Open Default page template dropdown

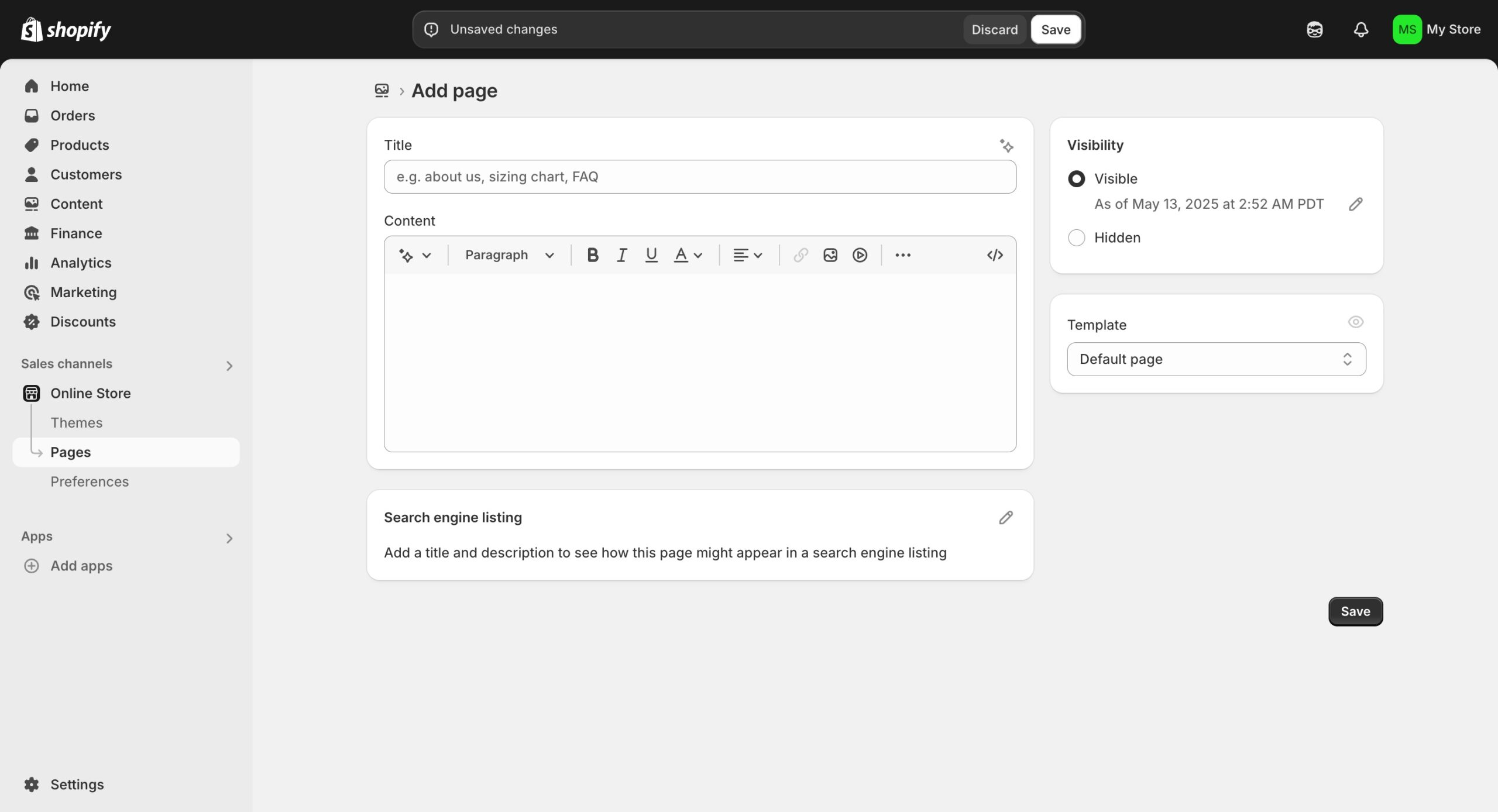tap(1216, 359)
